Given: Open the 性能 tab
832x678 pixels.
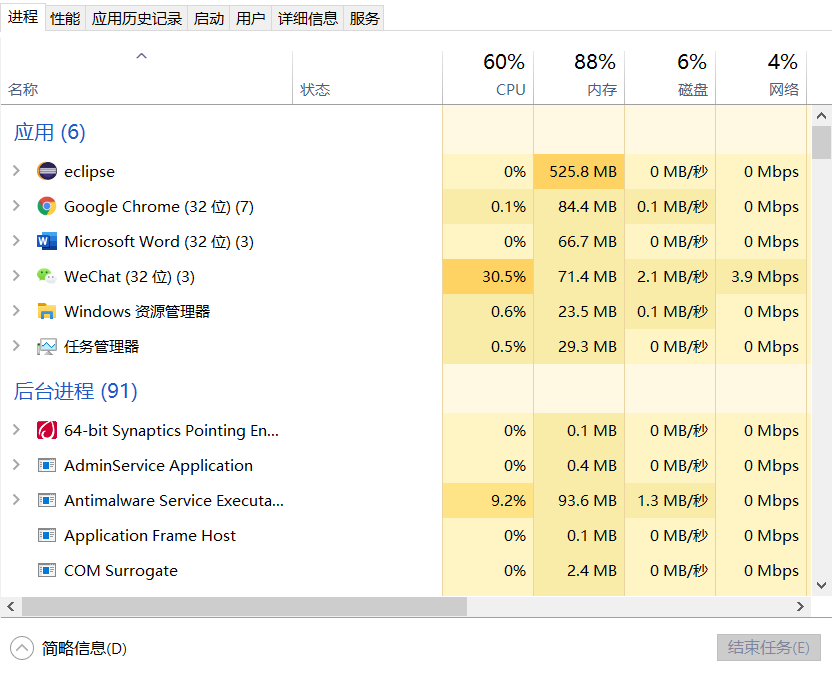Looking at the screenshot, I should pos(65,19).
